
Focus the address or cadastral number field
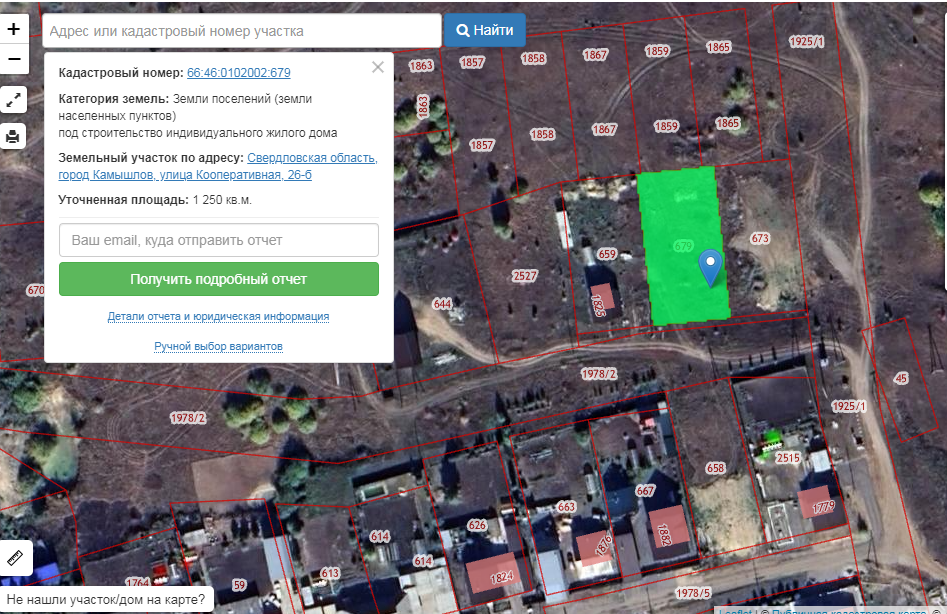coord(242,31)
